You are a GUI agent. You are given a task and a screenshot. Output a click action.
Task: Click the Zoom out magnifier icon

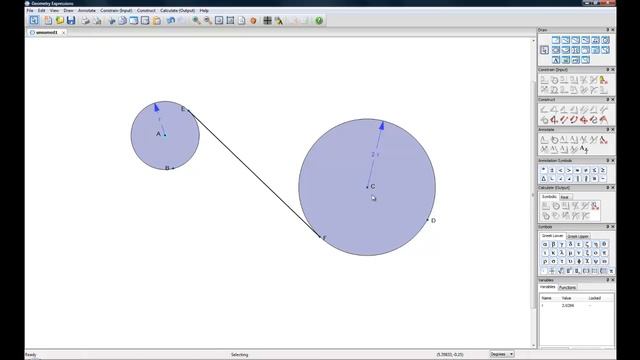pyautogui.click(x=208, y=20)
